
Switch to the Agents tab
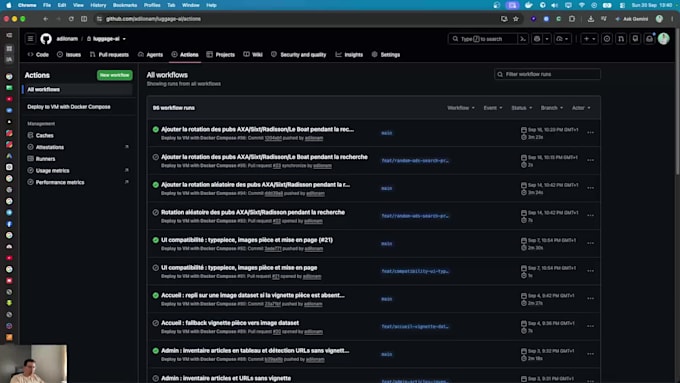click(x=150, y=55)
